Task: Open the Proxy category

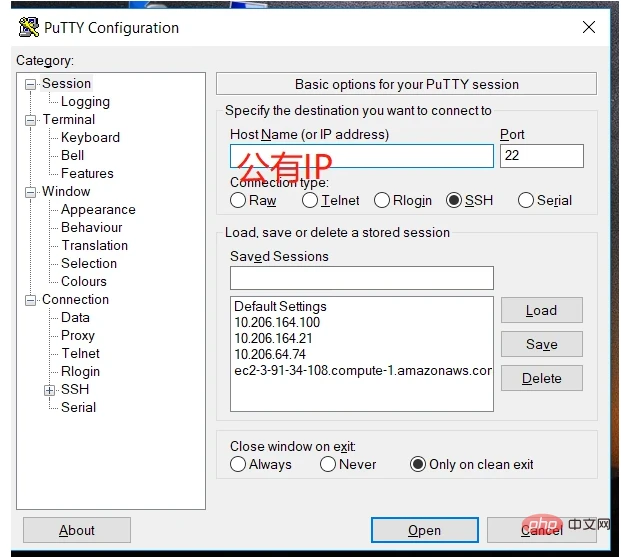Action: click(78, 336)
